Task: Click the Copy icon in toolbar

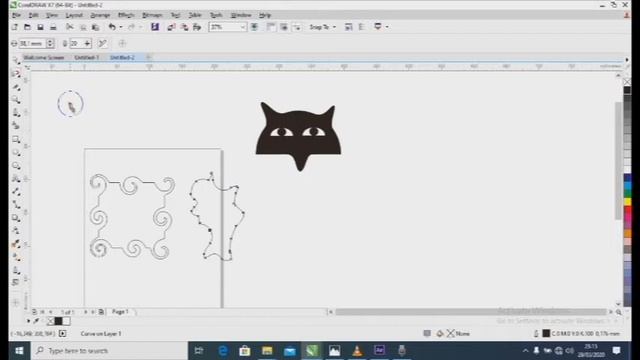Action: click(x=83, y=27)
